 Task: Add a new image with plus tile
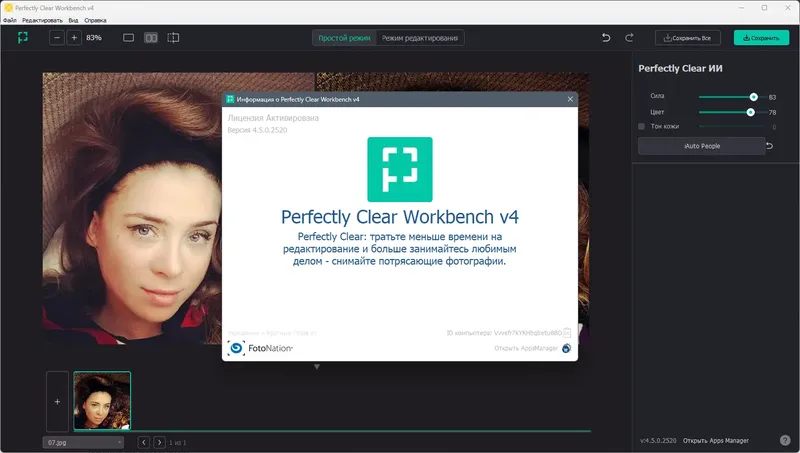pos(57,401)
